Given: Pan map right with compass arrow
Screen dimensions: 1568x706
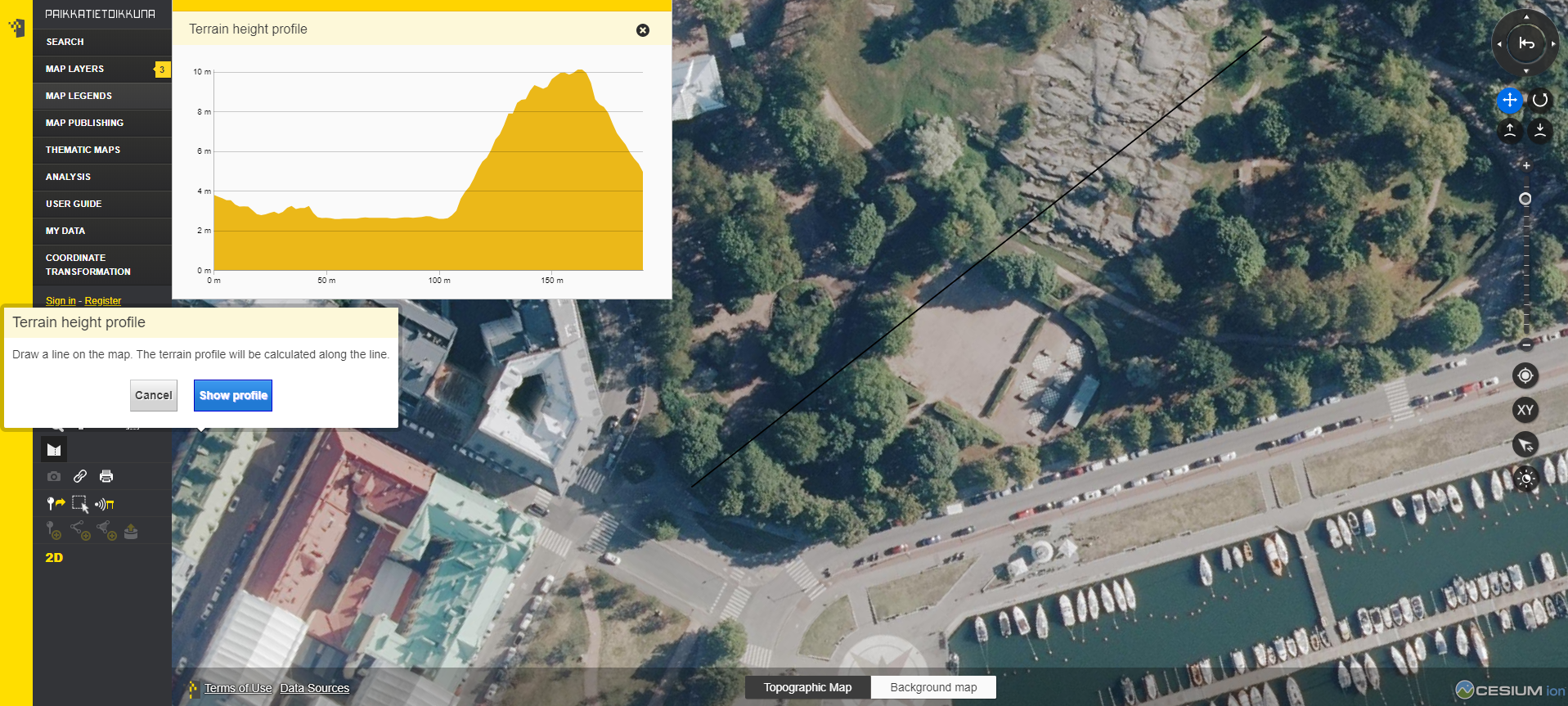Looking at the screenshot, I should (1553, 43).
